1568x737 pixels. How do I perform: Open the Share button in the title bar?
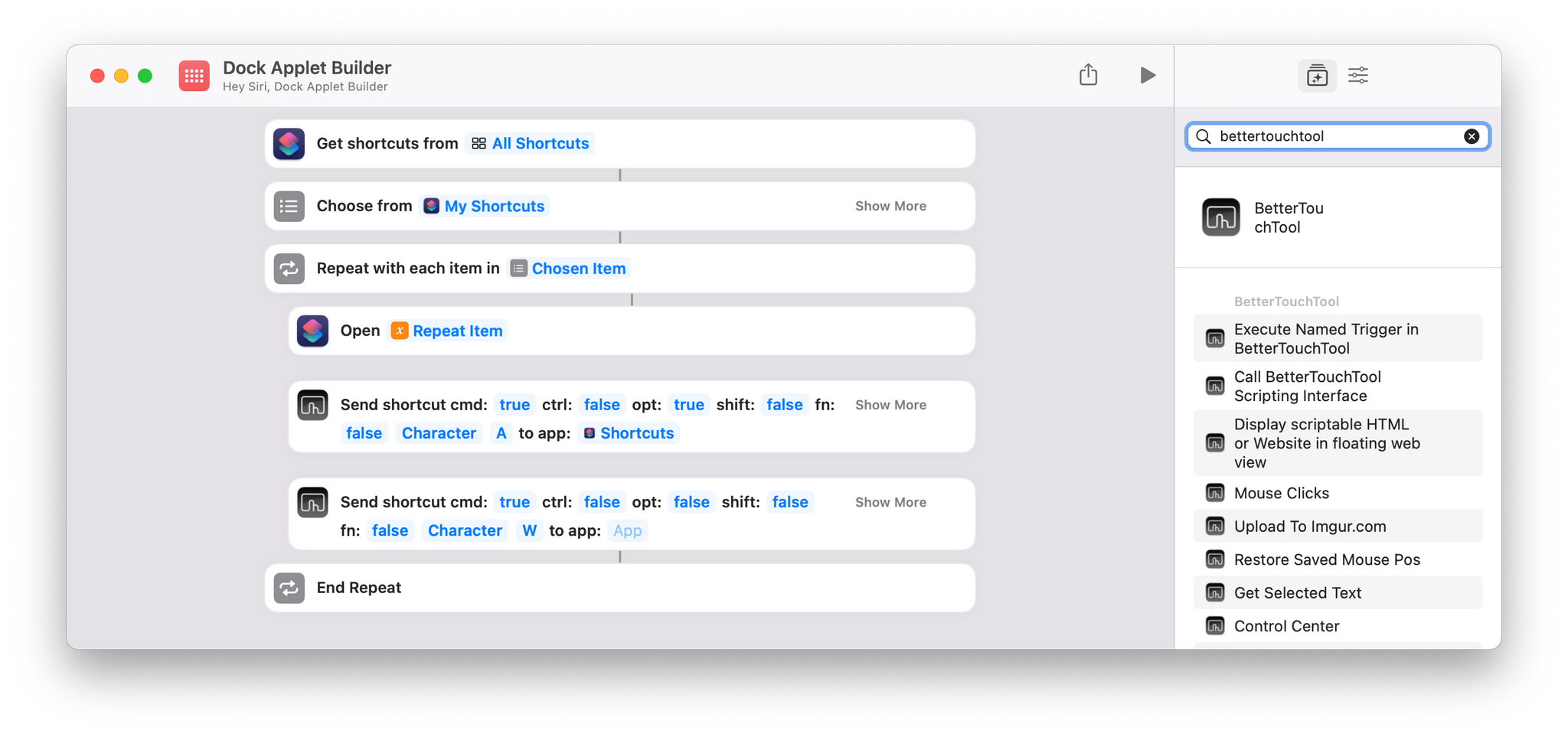1088,75
